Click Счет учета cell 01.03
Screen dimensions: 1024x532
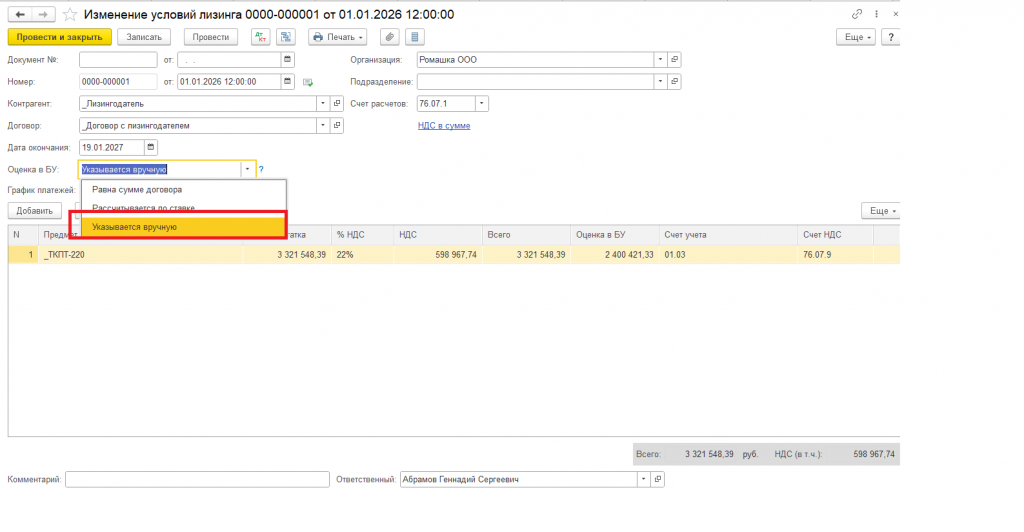tap(728, 255)
